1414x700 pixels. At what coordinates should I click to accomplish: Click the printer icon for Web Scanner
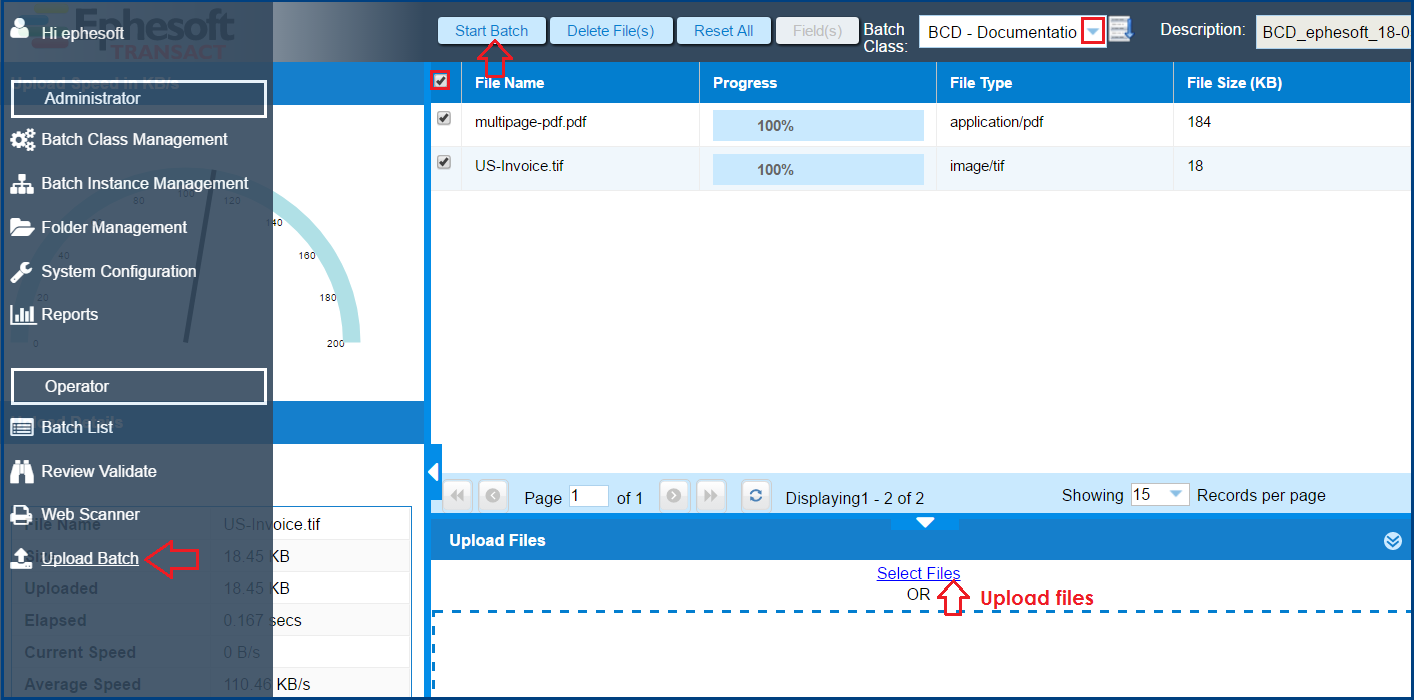pos(22,515)
